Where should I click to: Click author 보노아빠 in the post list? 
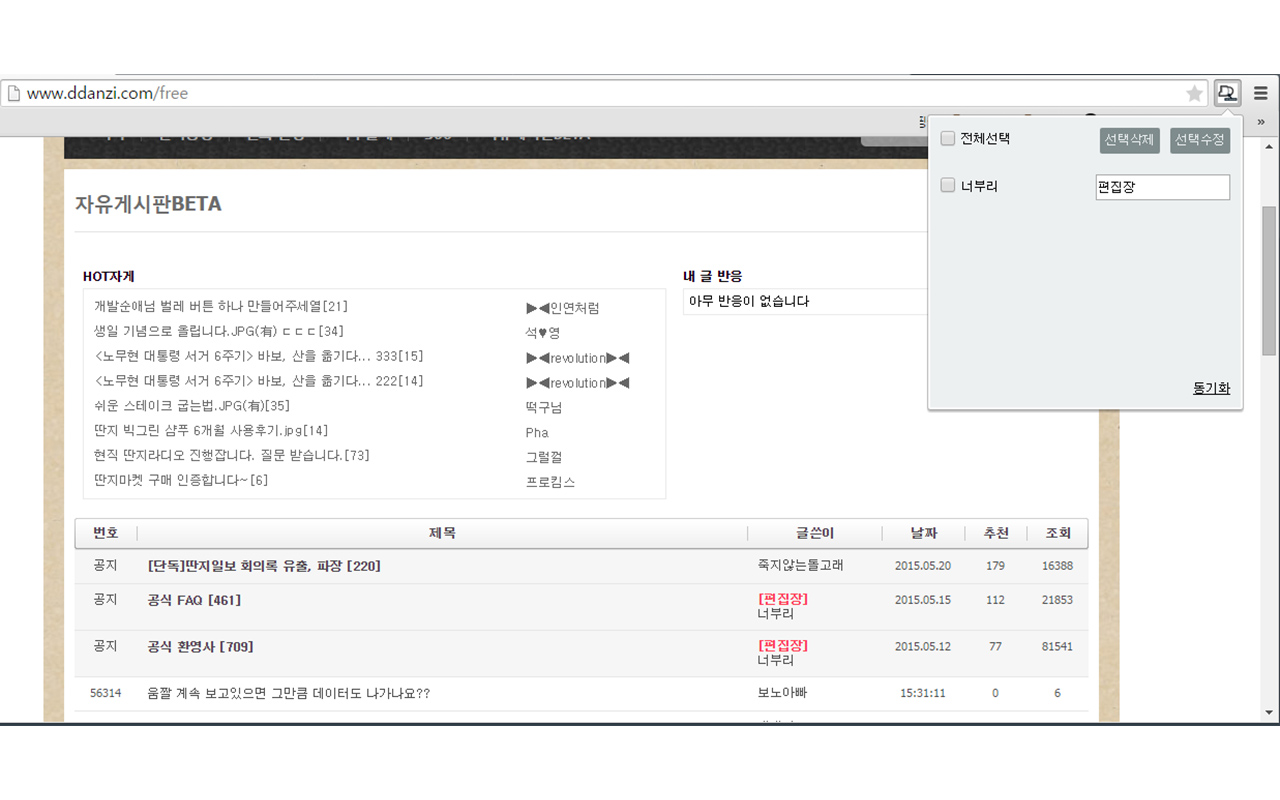(x=781, y=693)
